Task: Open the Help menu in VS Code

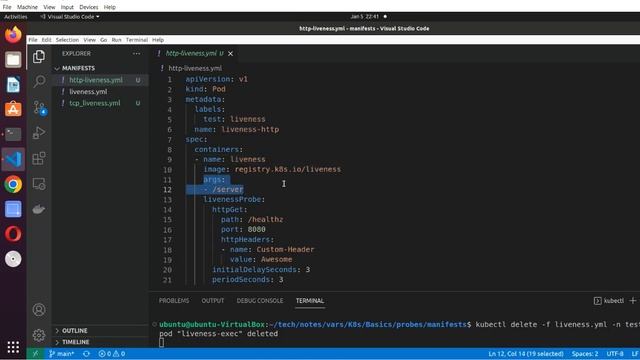Action: coord(158,40)
